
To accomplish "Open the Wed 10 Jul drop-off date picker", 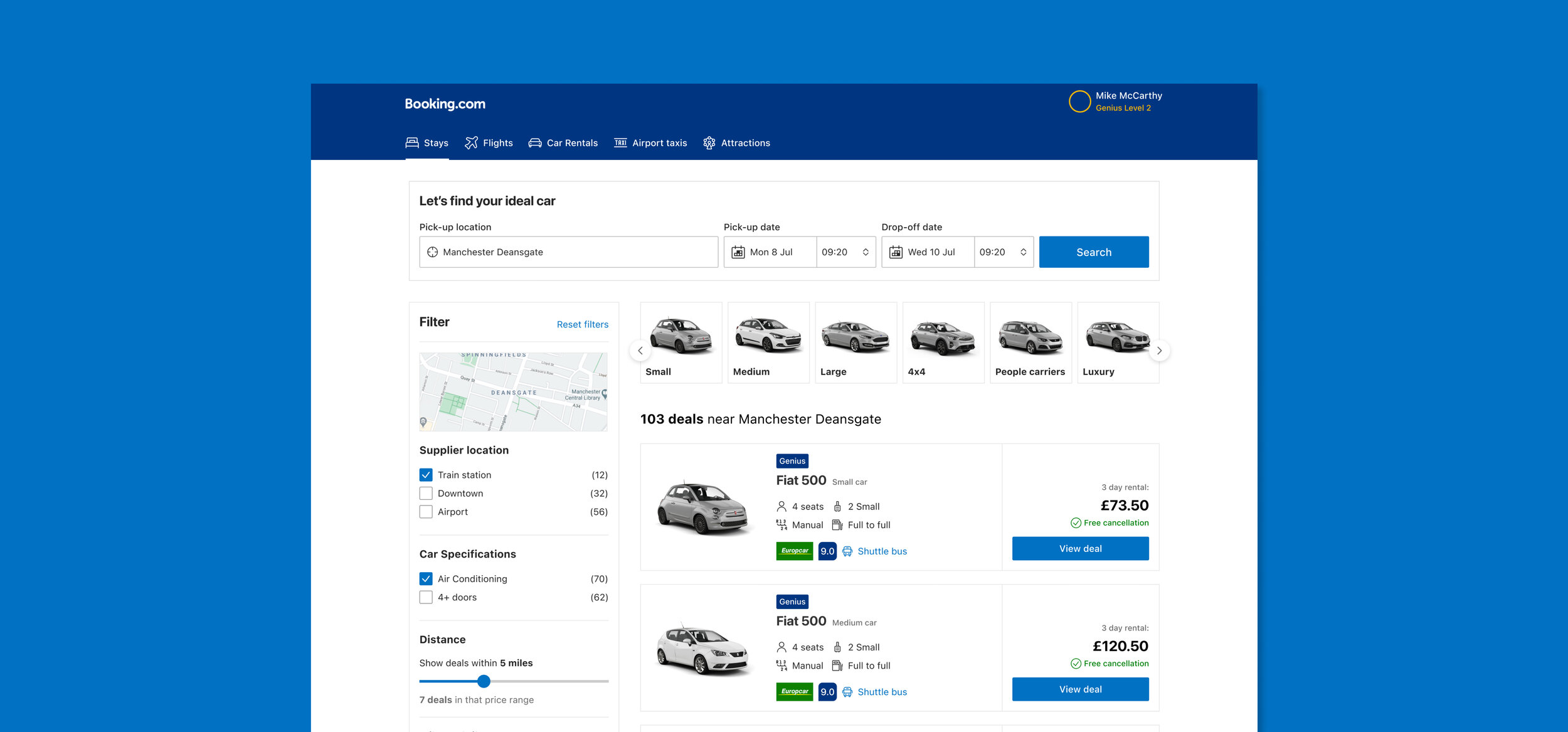I will click(x=928, y=252).
